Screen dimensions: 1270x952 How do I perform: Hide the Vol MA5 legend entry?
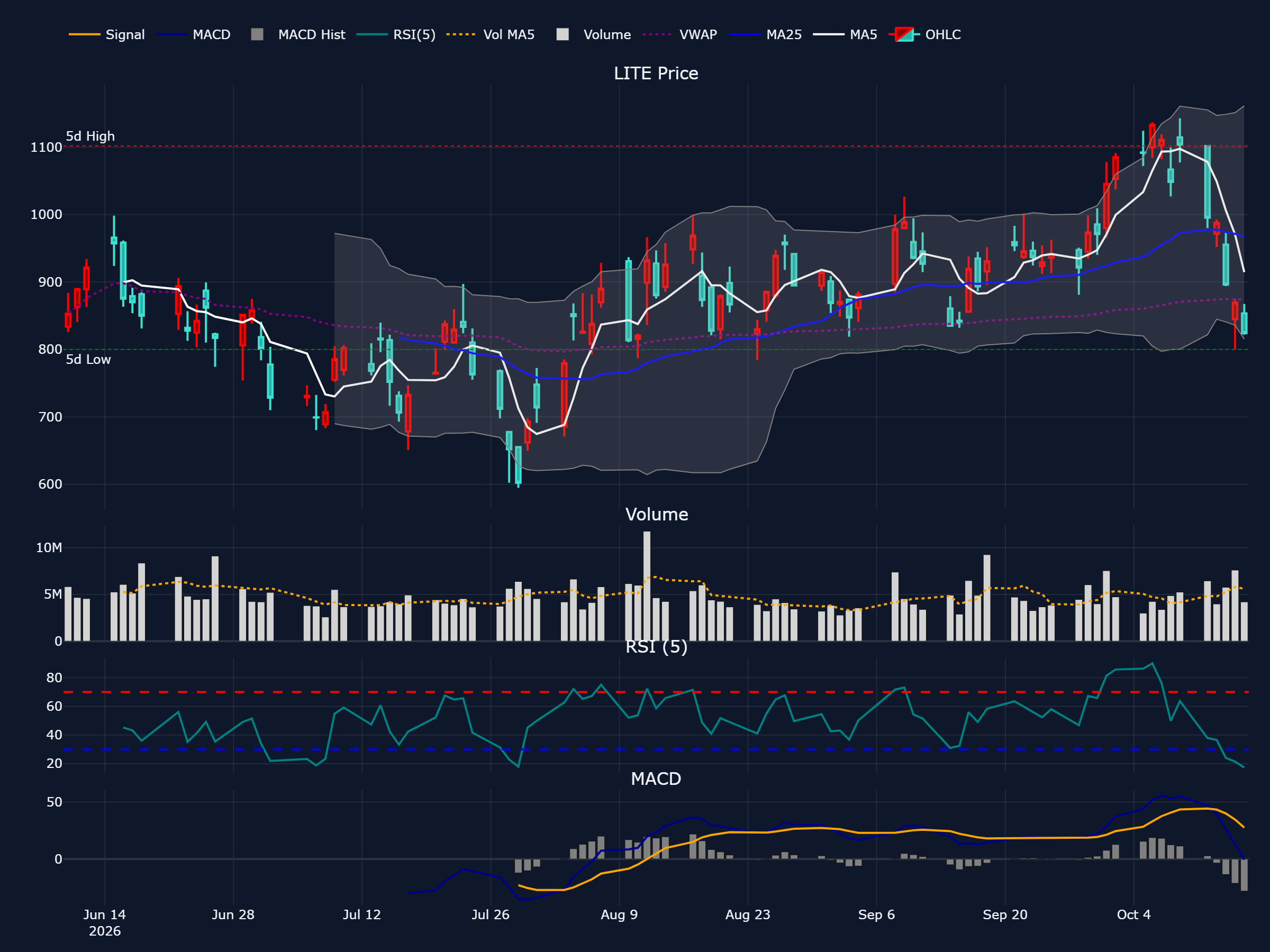tap(491, 34)
